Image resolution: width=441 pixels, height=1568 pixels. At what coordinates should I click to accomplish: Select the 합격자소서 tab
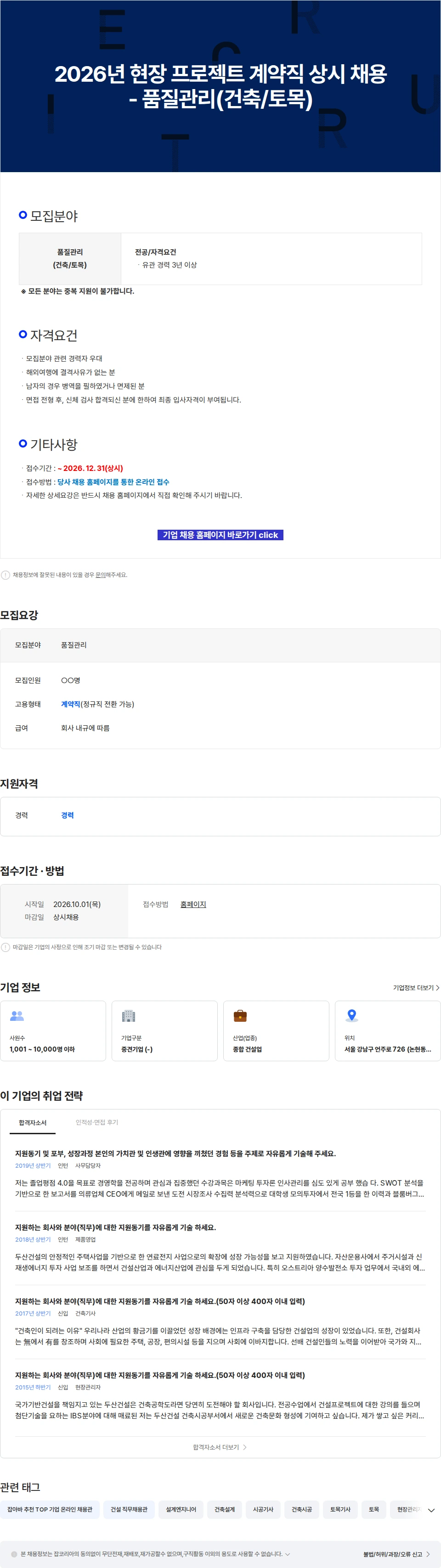click(x=32, y=1122)
